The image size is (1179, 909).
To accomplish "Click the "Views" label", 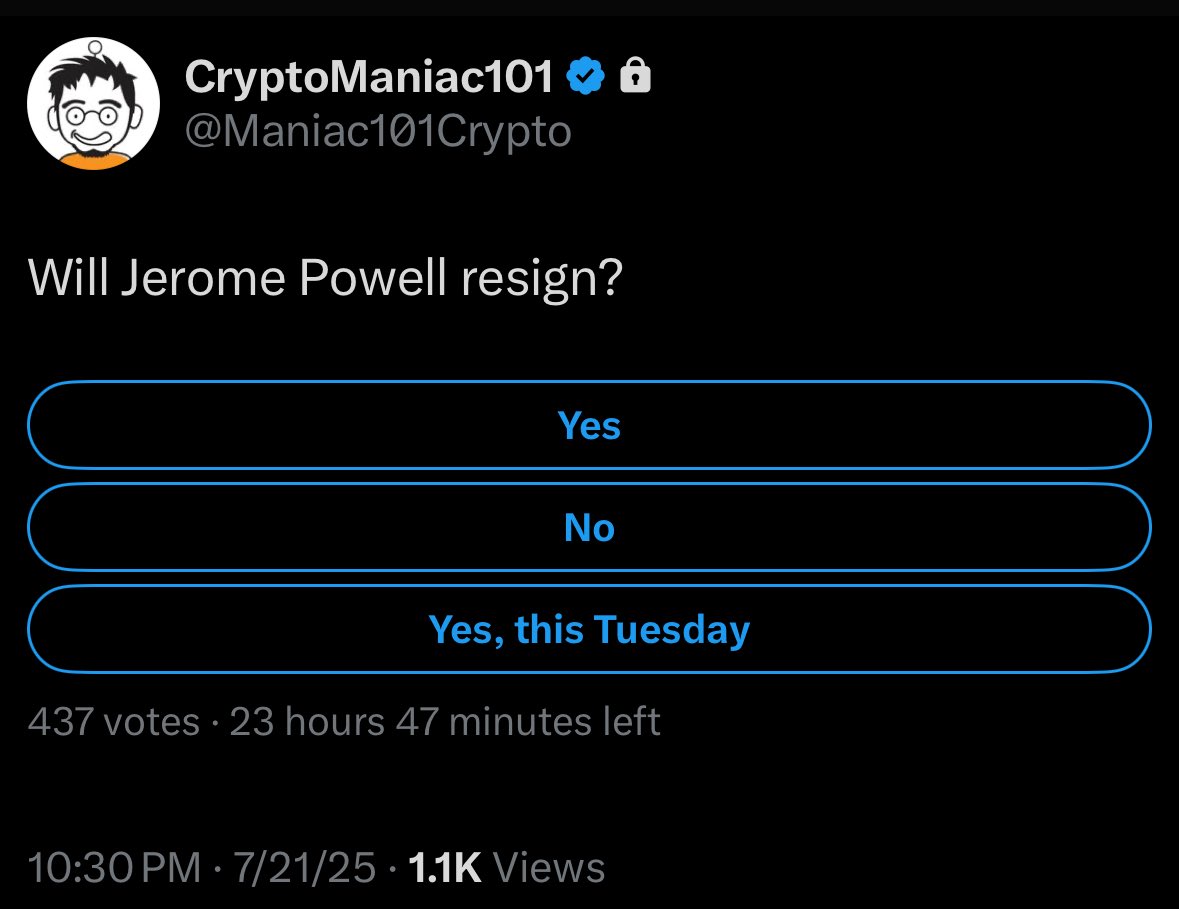I will 549,868.
